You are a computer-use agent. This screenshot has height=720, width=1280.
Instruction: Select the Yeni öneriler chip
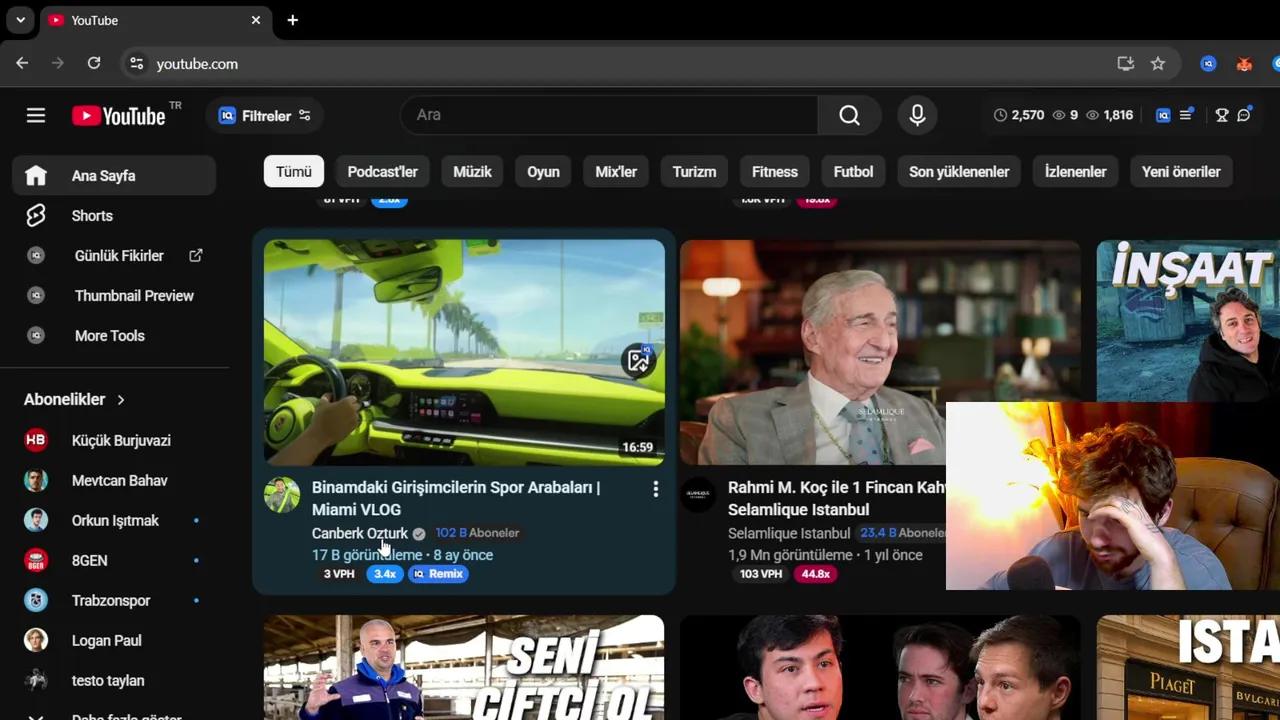tap(1181, 172)
